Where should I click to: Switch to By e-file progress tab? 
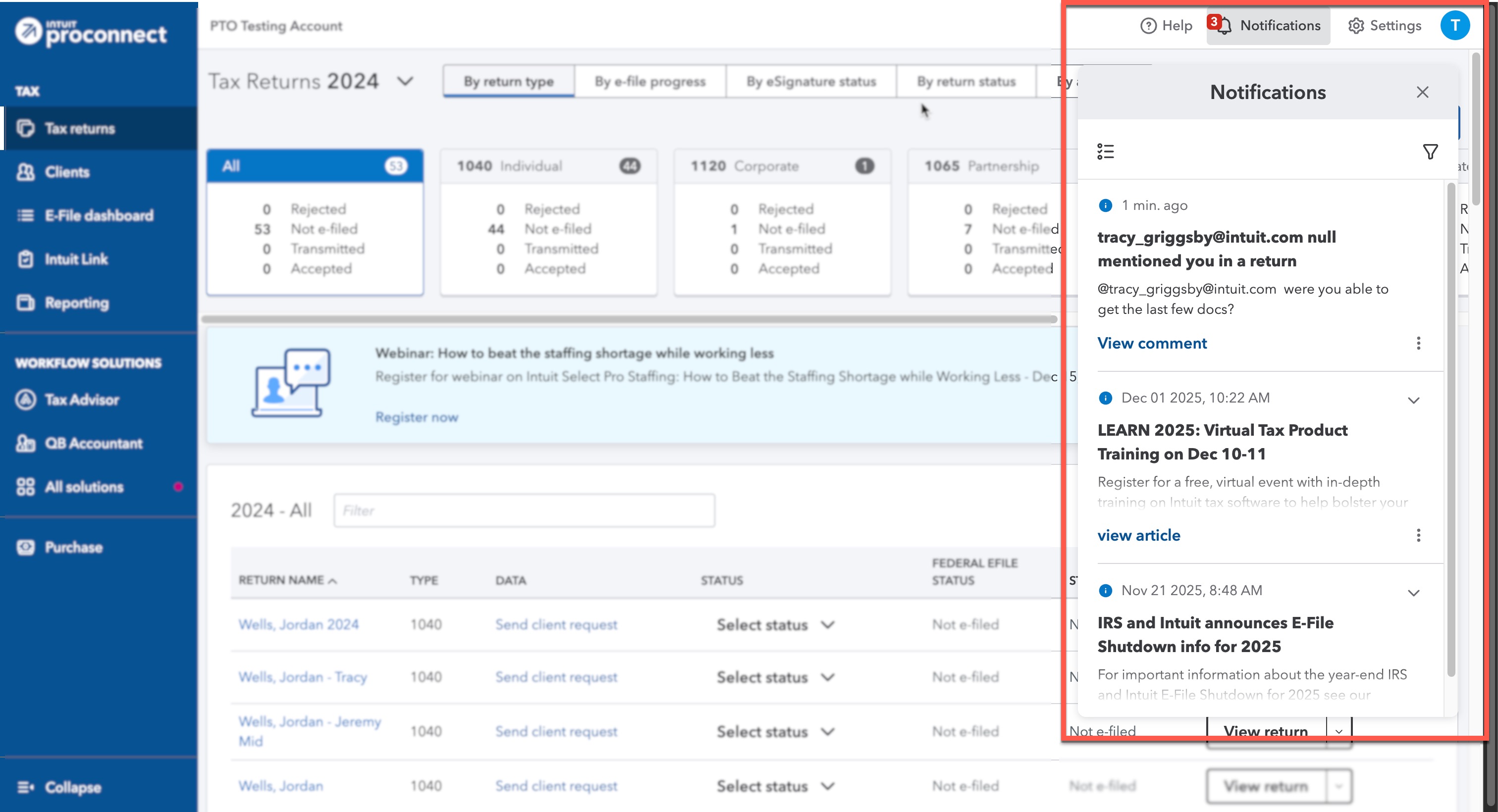click(650, 81)
